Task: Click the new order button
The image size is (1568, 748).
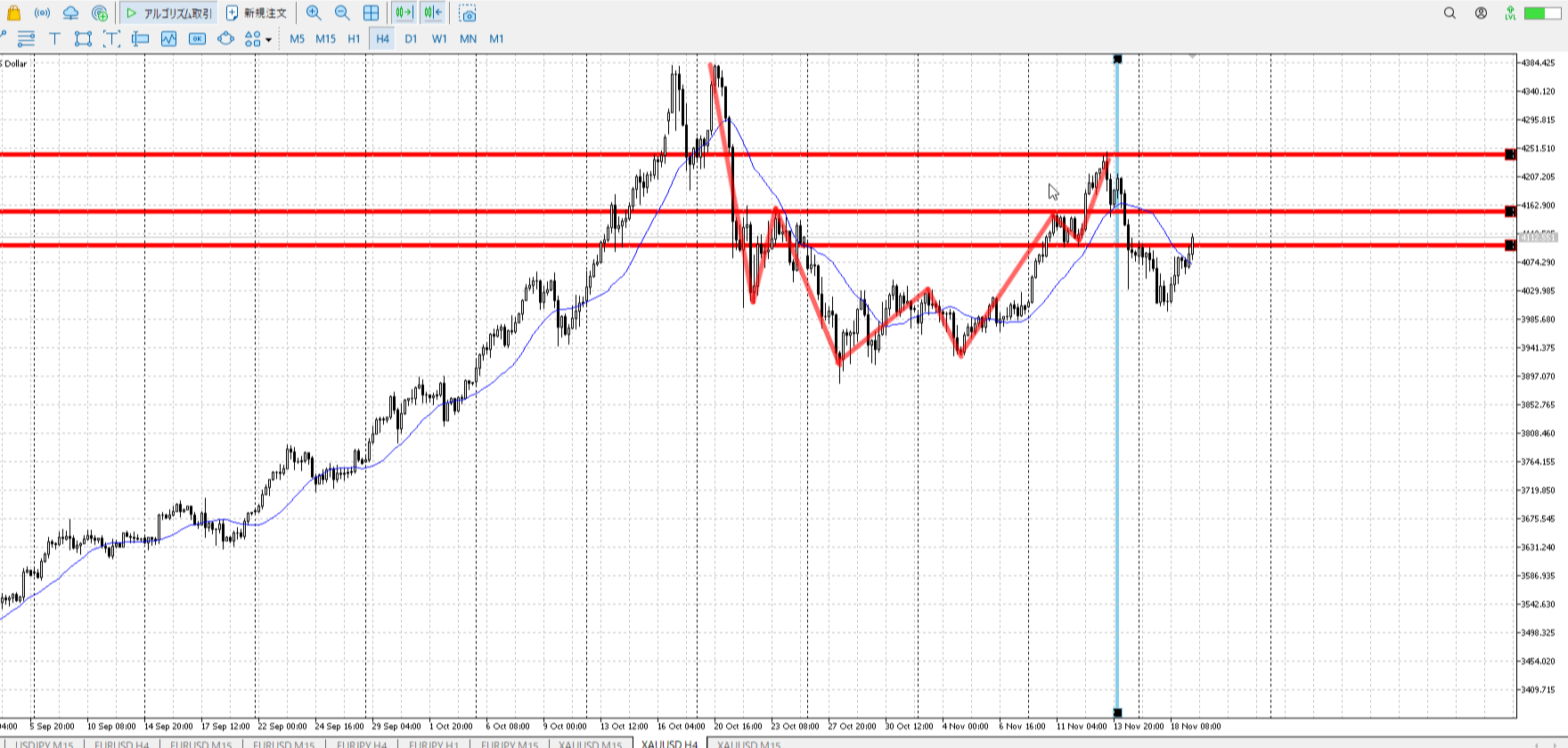Action: (257, 13)
